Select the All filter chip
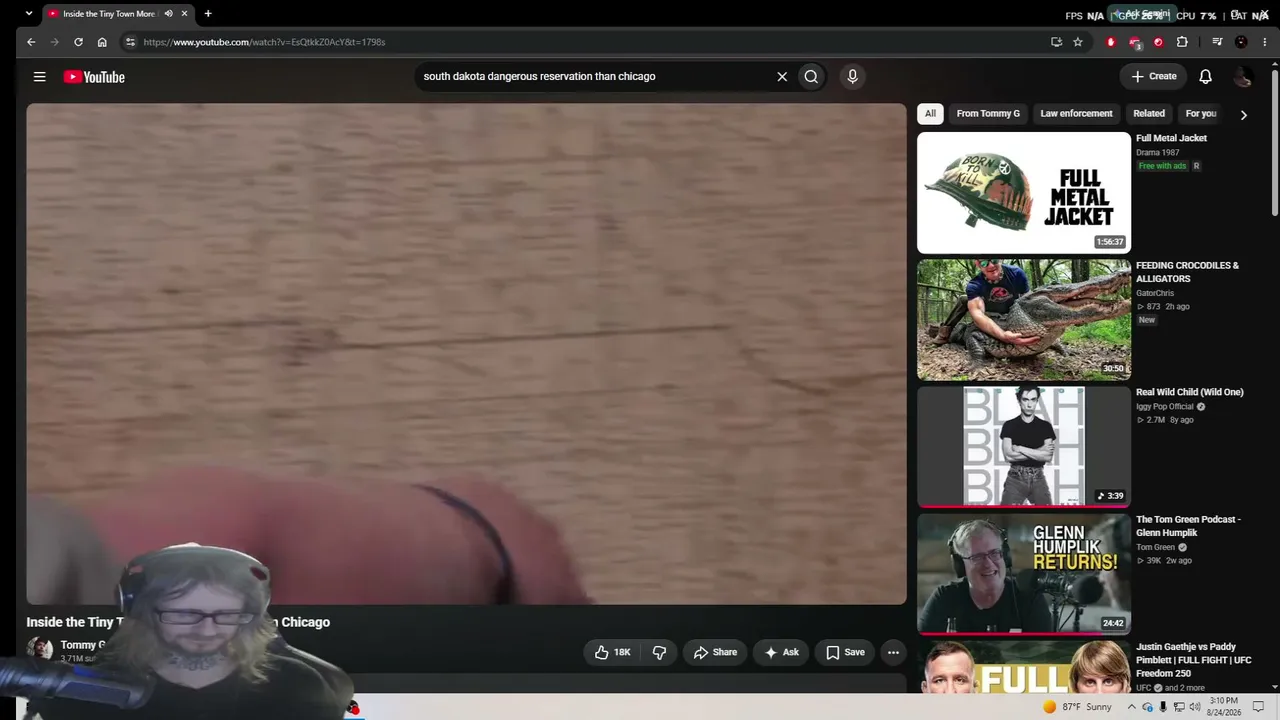Viewport: 1280px width, 720px height. coord(930,114)
